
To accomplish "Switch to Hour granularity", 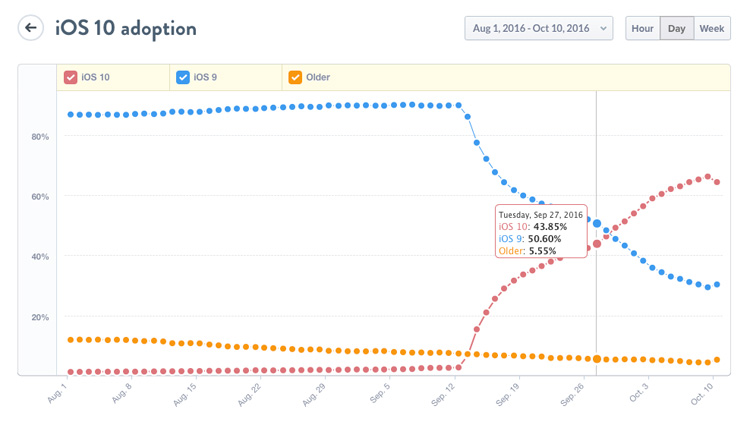I will [642, 28].
